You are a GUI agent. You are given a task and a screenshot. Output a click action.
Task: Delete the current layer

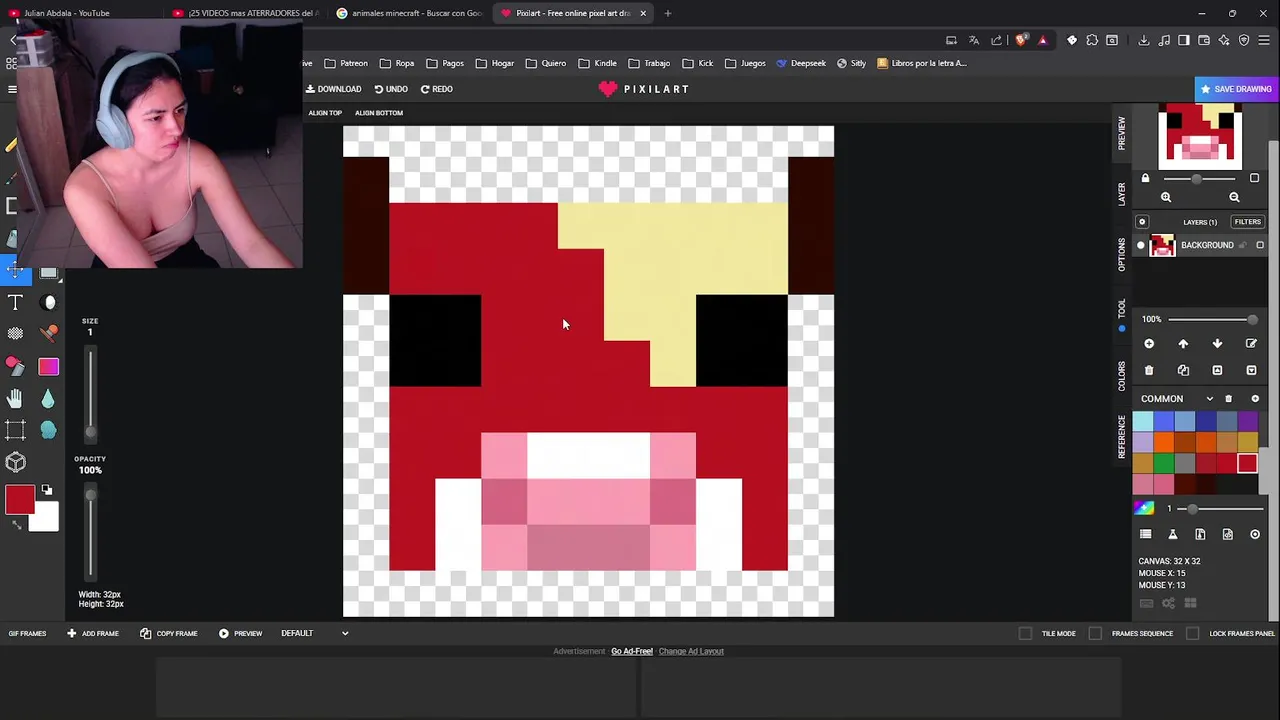click(1149, 371)
